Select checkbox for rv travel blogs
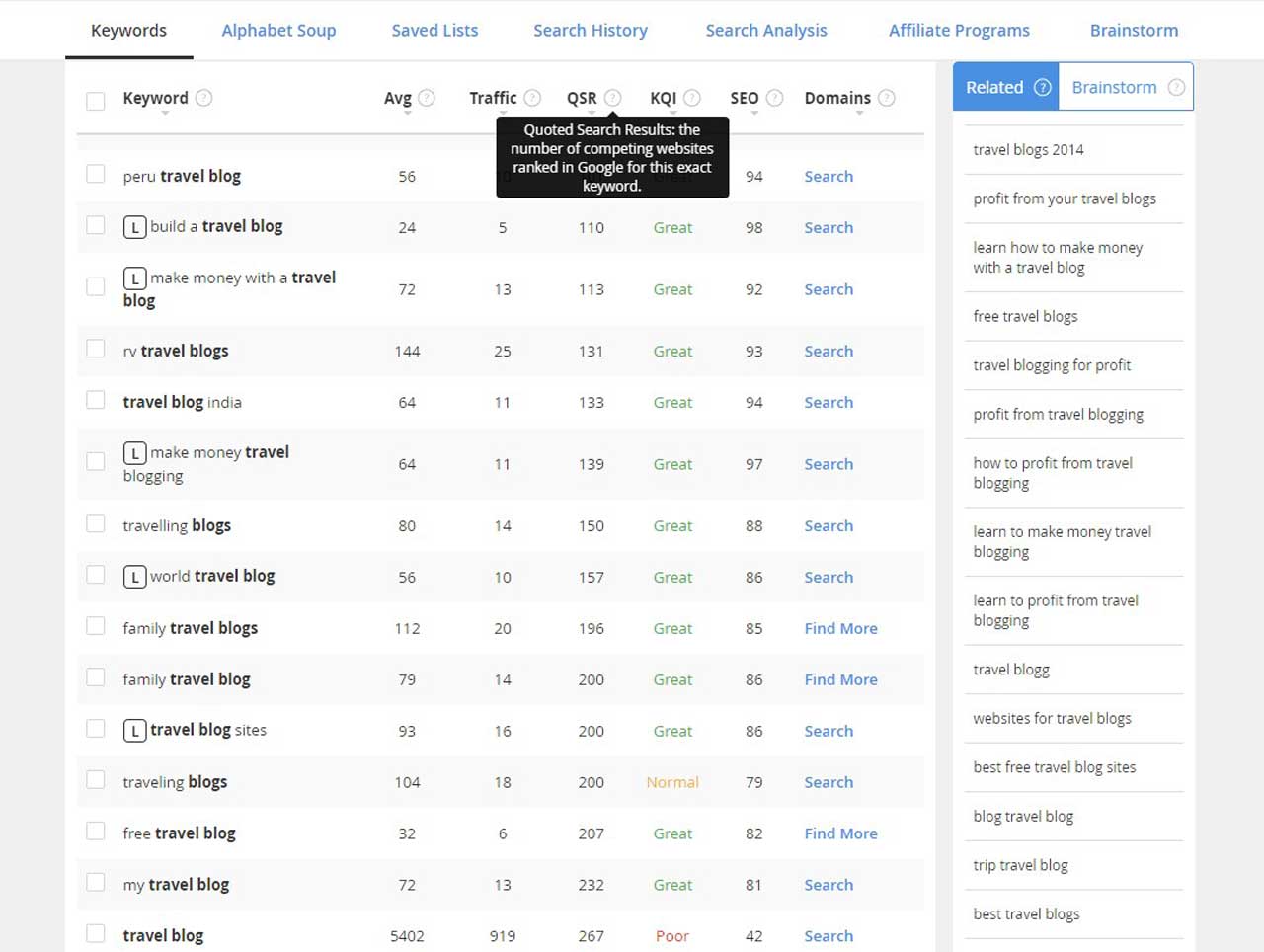 tap(96, 349)
